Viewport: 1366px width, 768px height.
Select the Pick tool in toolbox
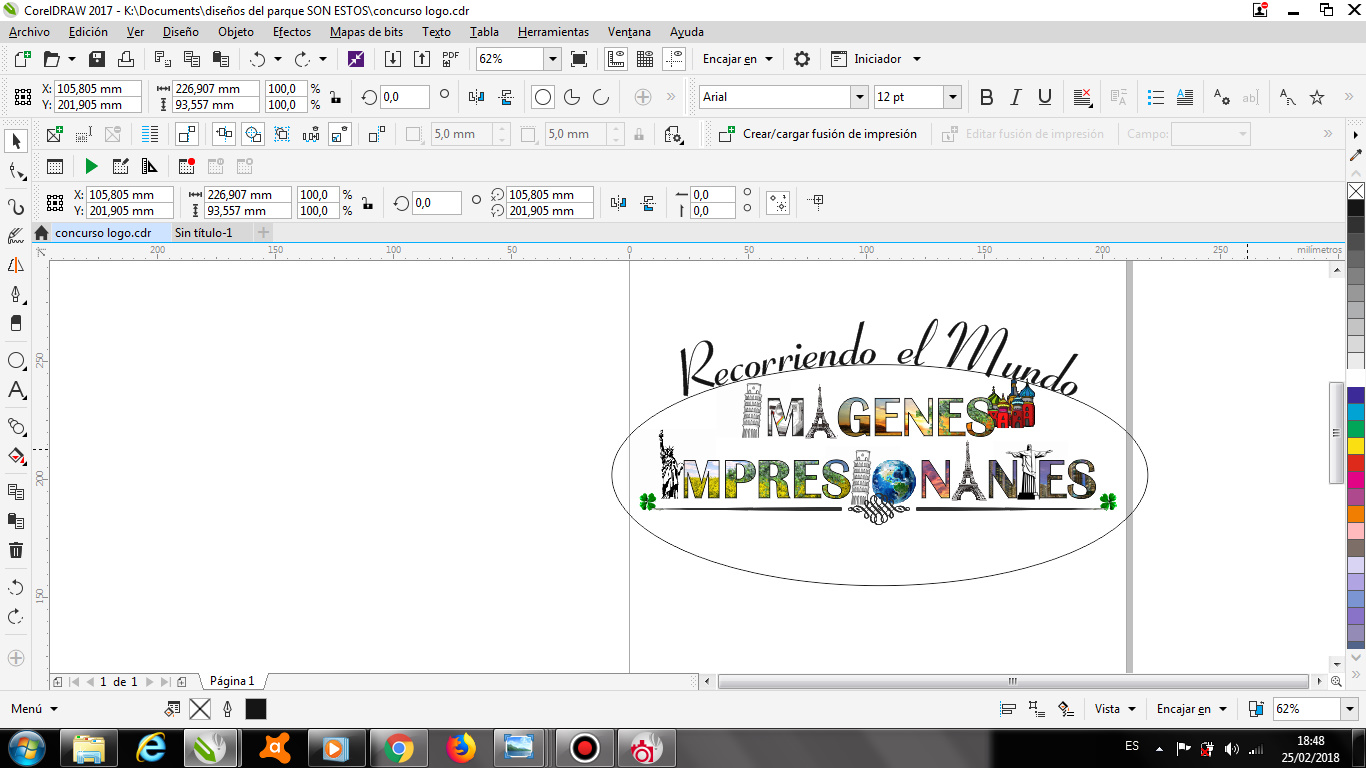click(15, 141)
